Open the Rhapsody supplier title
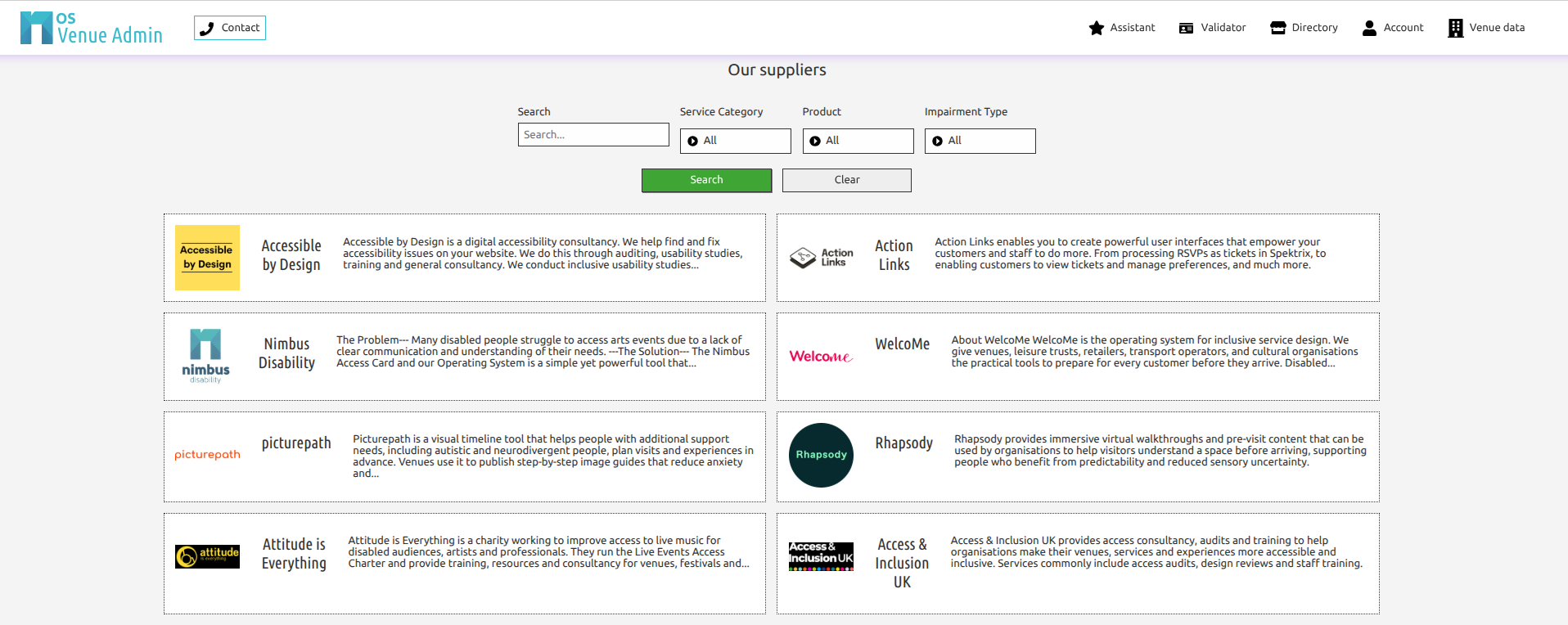 904,443
